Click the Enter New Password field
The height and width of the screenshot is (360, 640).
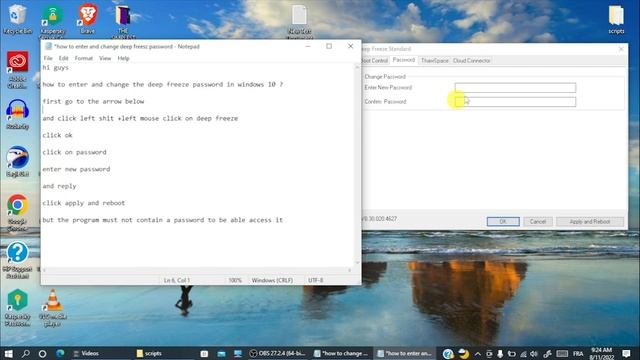coord(515,88)
